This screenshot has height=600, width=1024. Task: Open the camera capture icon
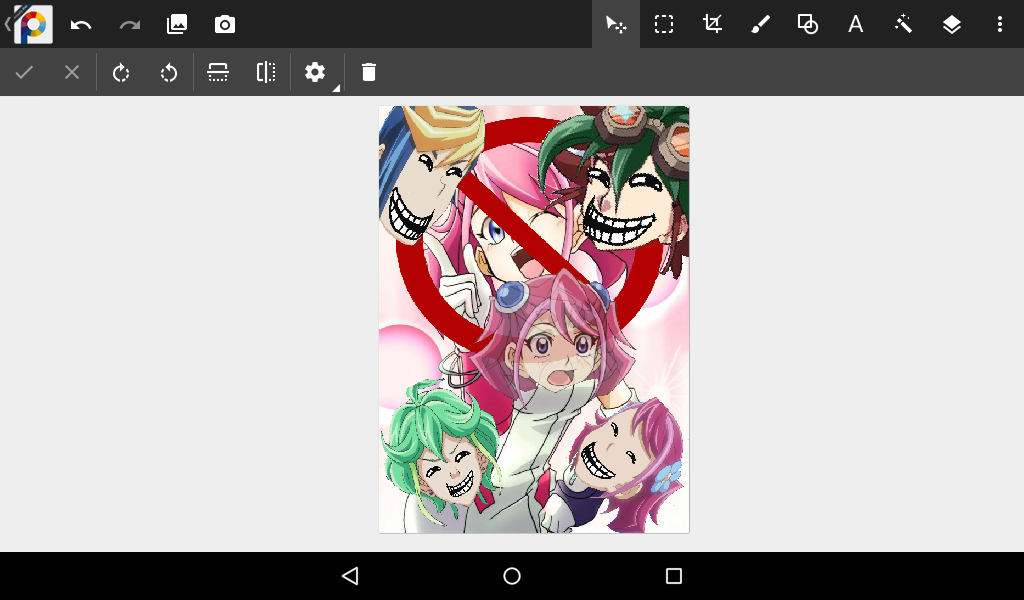pyautogui.click(x=225, y=25)
